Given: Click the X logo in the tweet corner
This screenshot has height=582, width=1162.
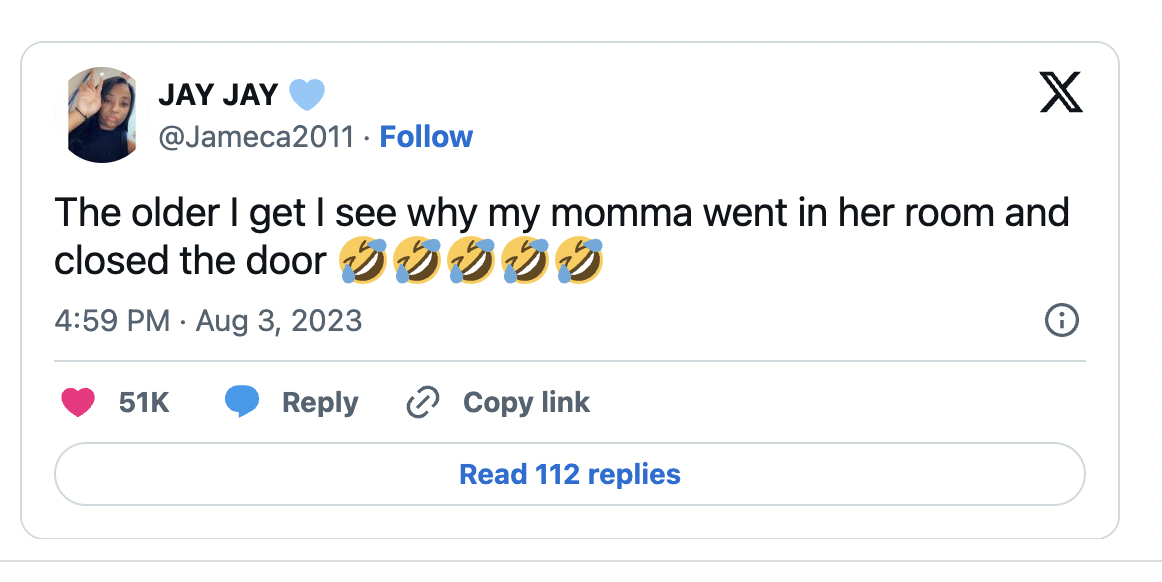Looking at the screenshot, I should click(1061, 94).
